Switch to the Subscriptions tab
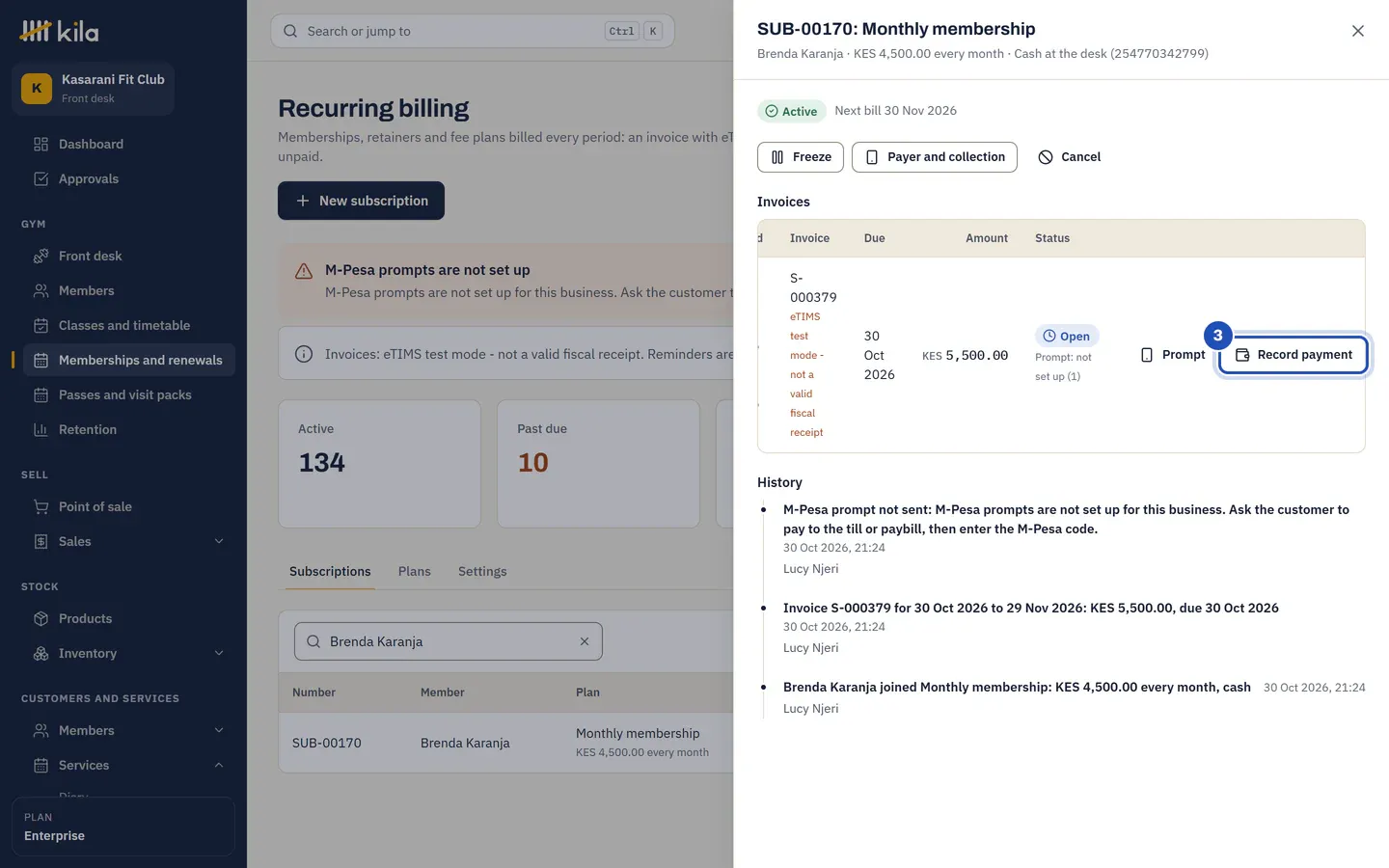 tap(330, 571)
